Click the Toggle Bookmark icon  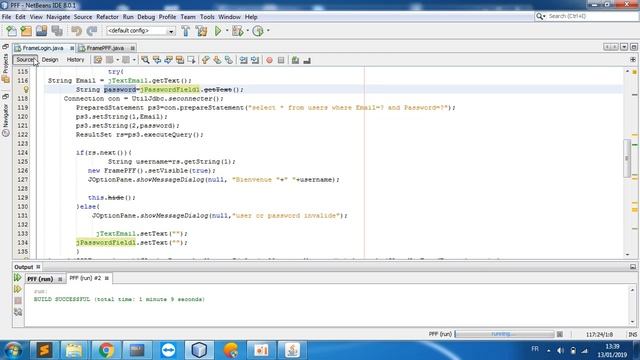(229, 60)
